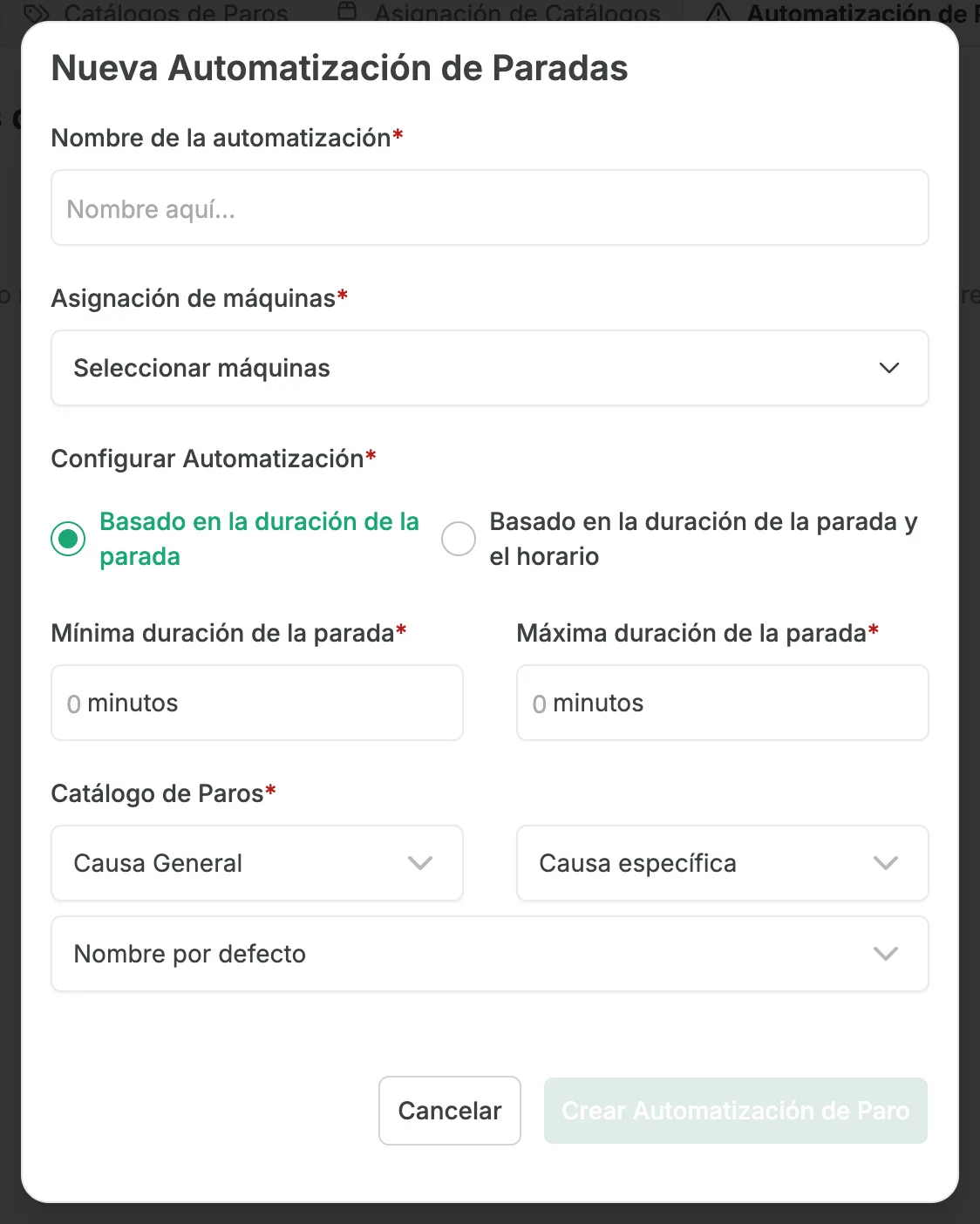Expand the 'Nombre por defecto' dropdown

point(489,954)
